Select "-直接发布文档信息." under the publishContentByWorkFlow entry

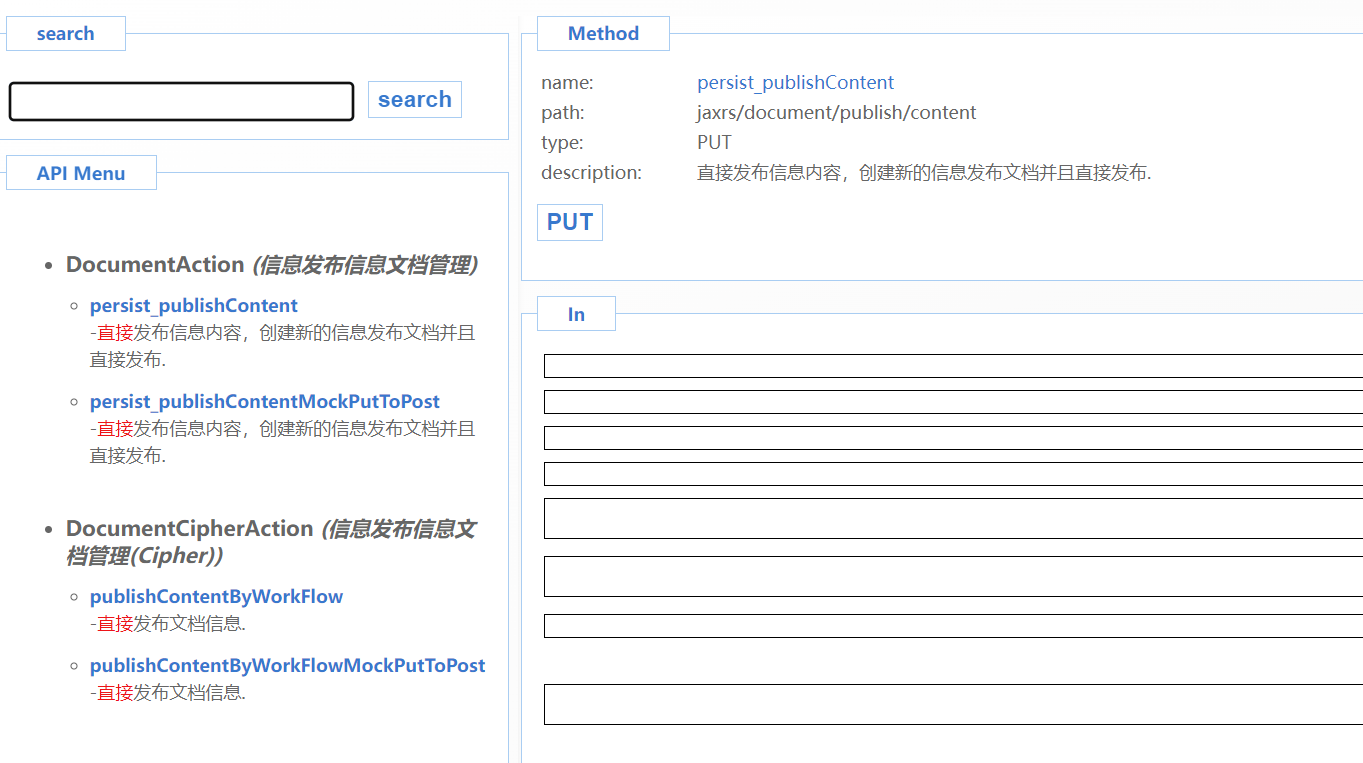(168, 623)
